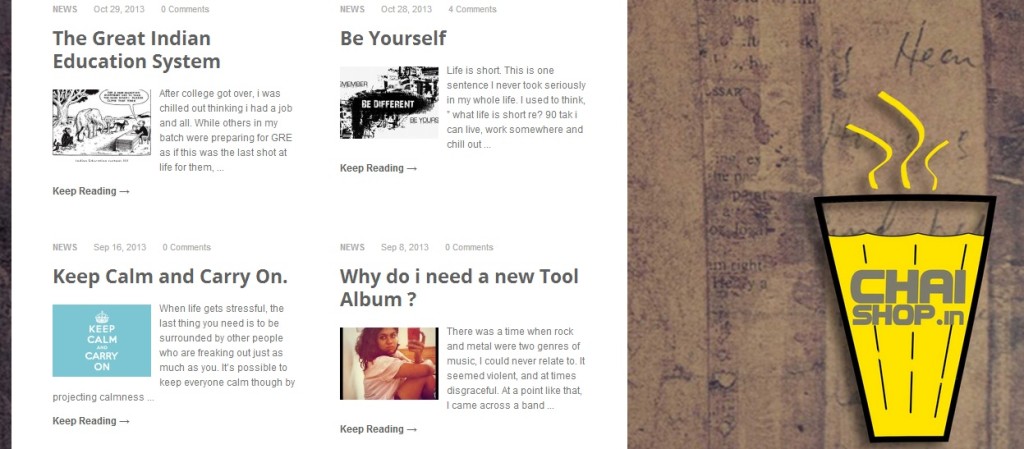Click 'Keep Reading' under the Tool Album post
Viewport: 1024px width, 449px height.
[x=378, y=429]
